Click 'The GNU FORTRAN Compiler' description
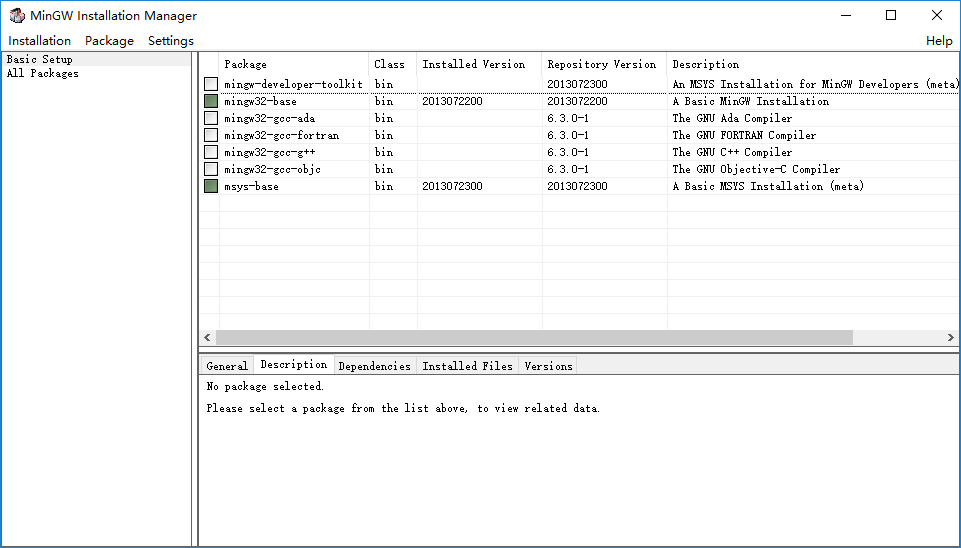This screenshot has height=548, width=961. pos(744,135)
